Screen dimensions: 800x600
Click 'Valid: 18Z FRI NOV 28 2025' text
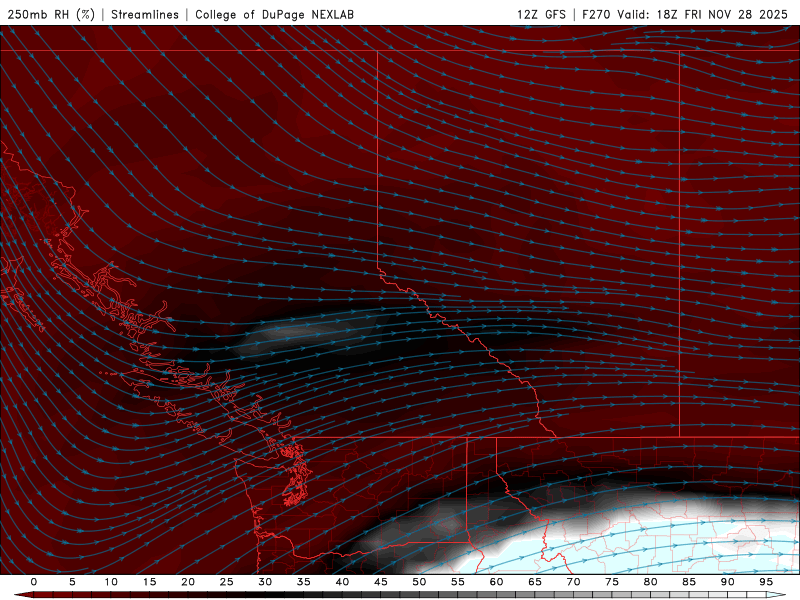point(703,14)
